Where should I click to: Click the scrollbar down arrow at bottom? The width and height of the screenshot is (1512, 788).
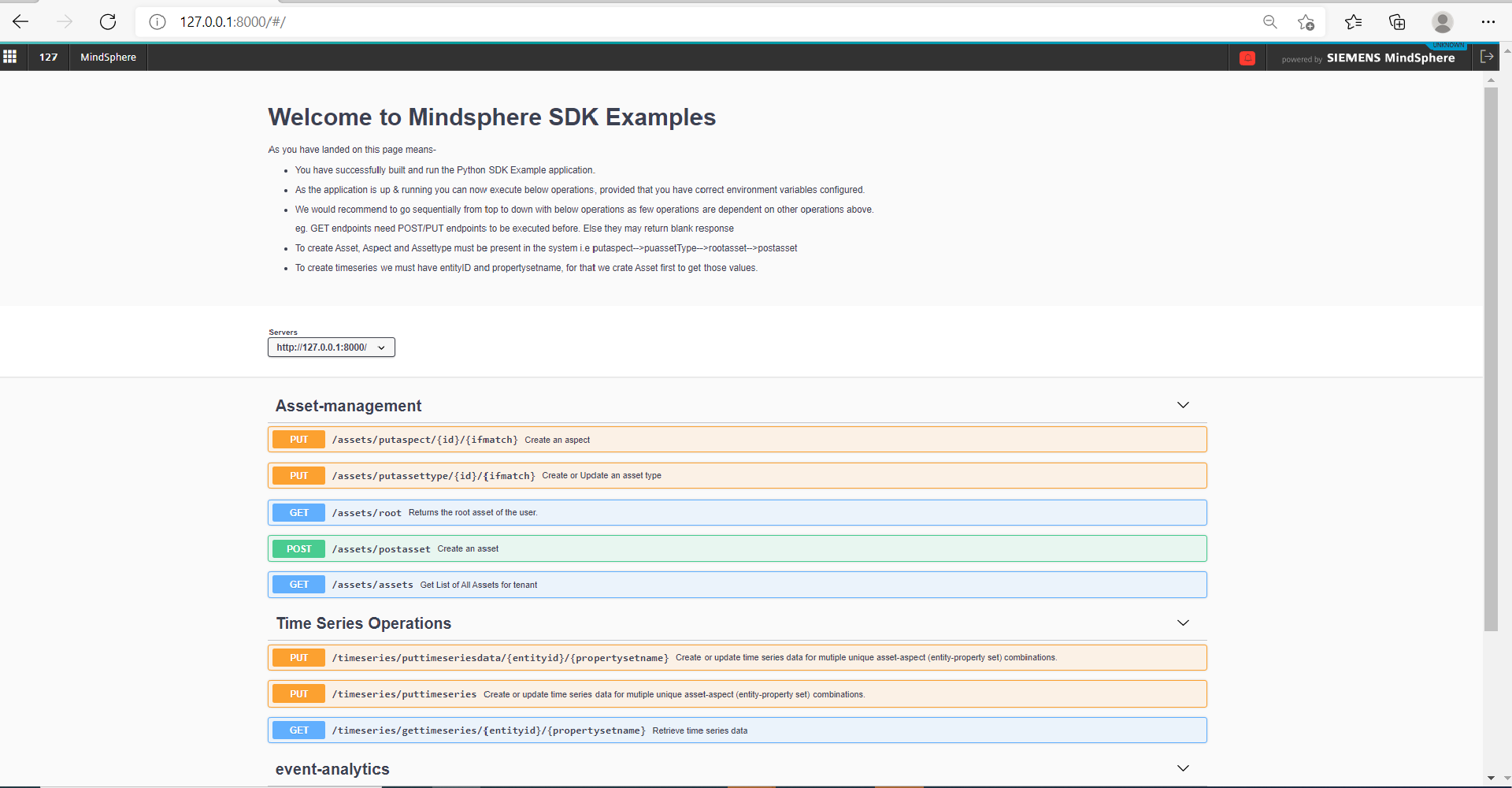point(1491,778)
